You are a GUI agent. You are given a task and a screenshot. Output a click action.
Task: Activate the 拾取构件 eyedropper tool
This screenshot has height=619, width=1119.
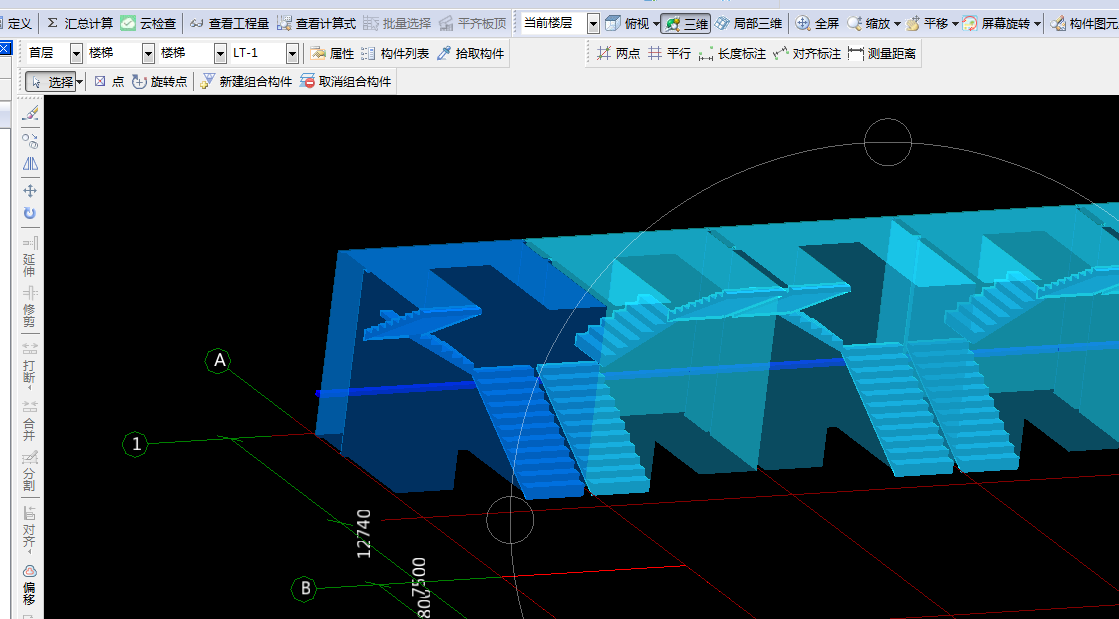coord(470,54)
